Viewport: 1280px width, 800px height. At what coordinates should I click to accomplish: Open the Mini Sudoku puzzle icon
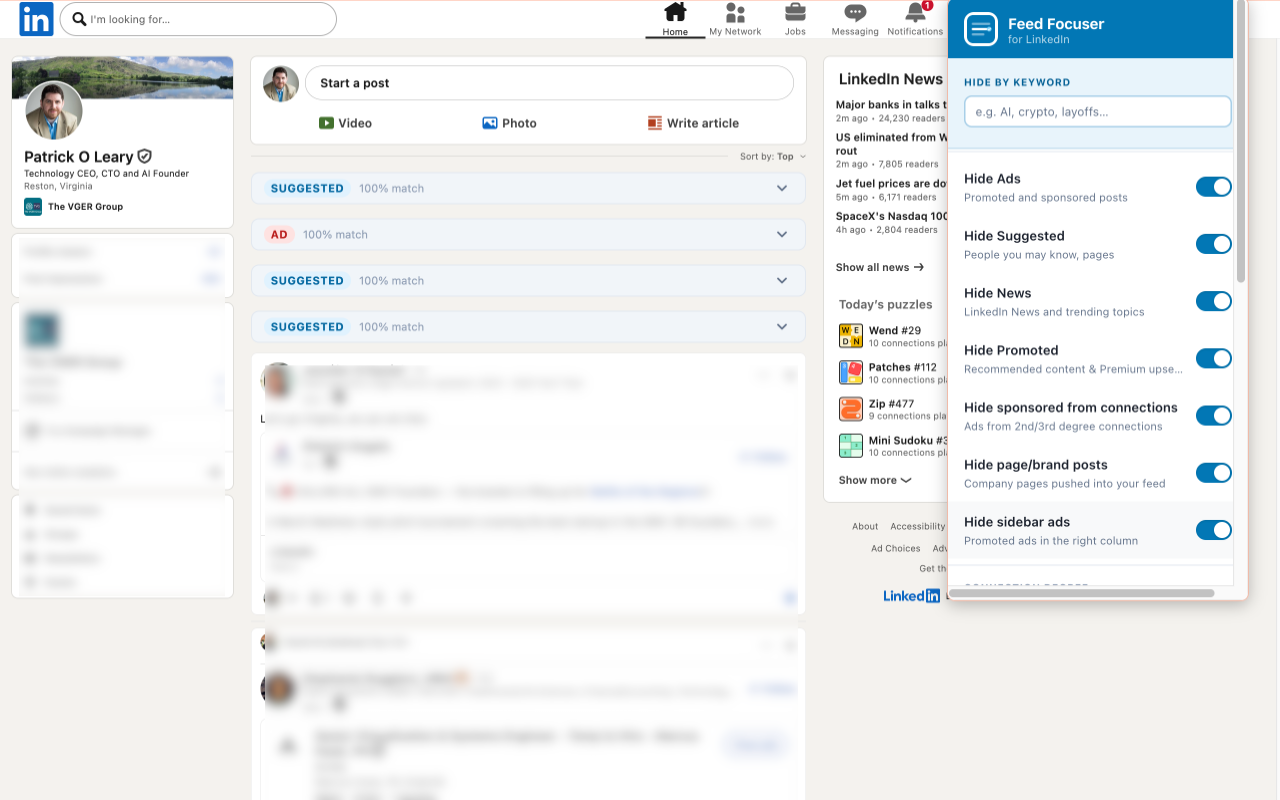(850, 446)
